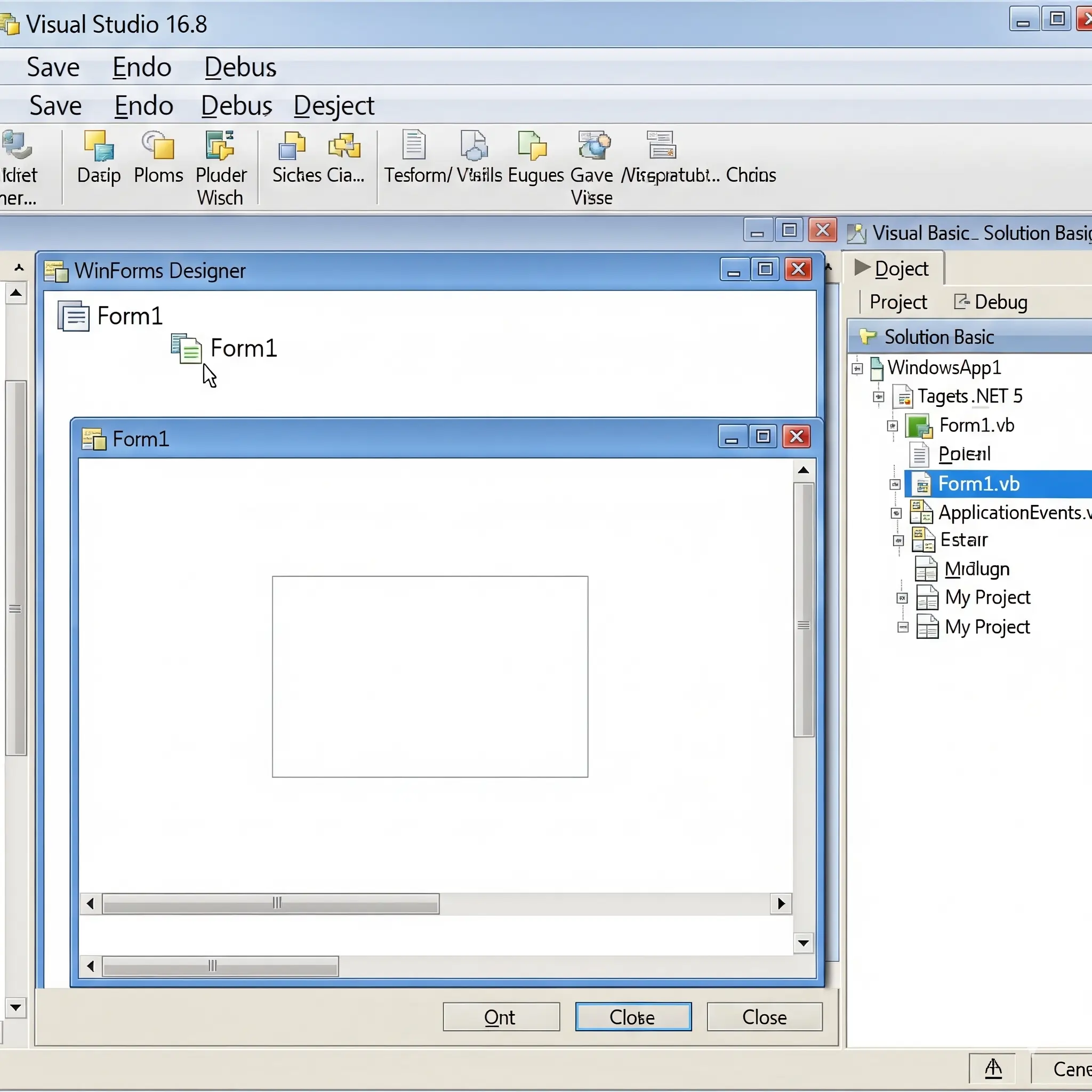Switch to the Project tab
Viewport: 1092px width, 1092px height.
[898, 302]
